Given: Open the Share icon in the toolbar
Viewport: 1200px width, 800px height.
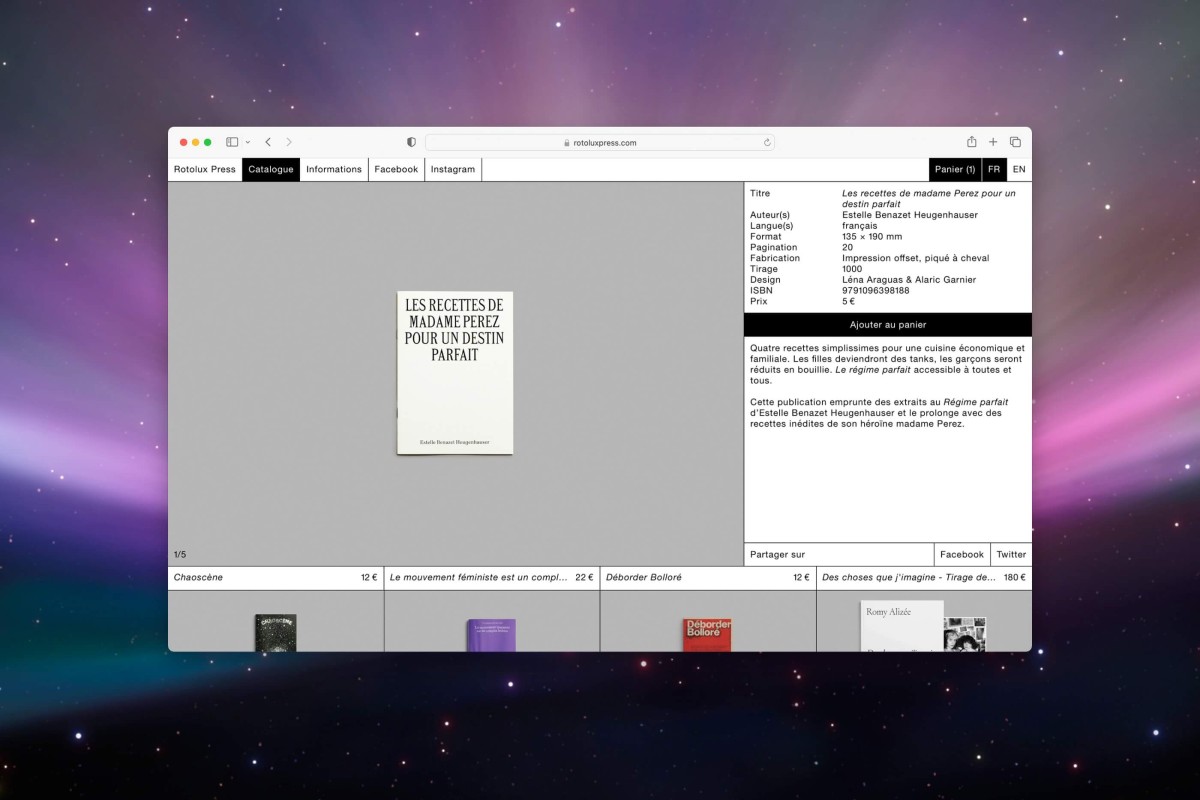Looking at the screenshot, I should coord(971,142).
